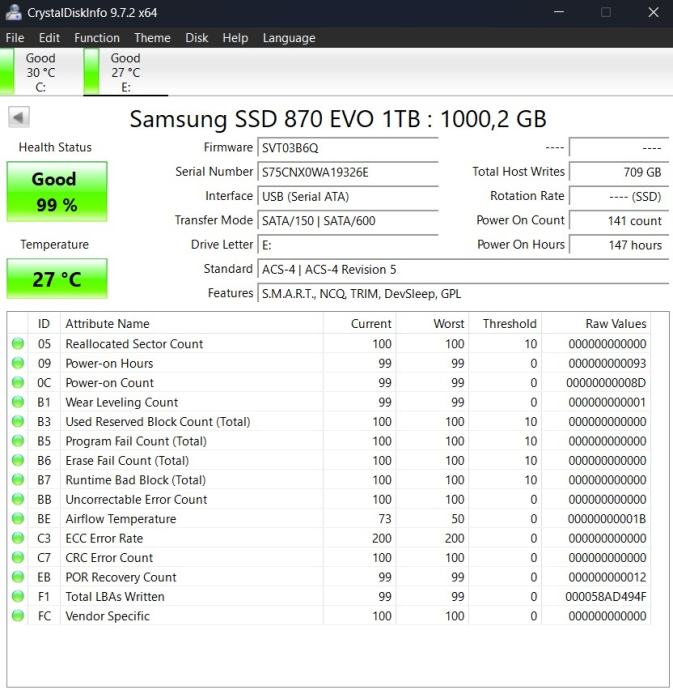Click the previous disk arrow button

pyautogui.click(x=18, y=118)
